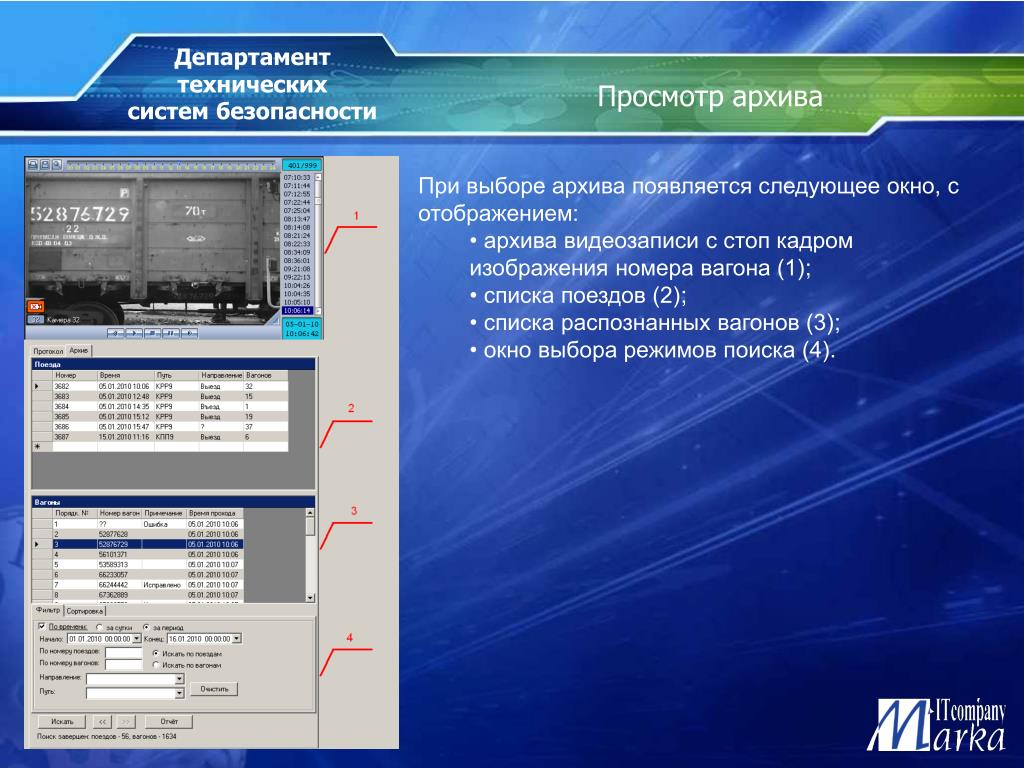Click scroll-up arrow of recording time list
Image resolution: width=1024 pixels, height=768 pixels.
[x=318, y=177]
